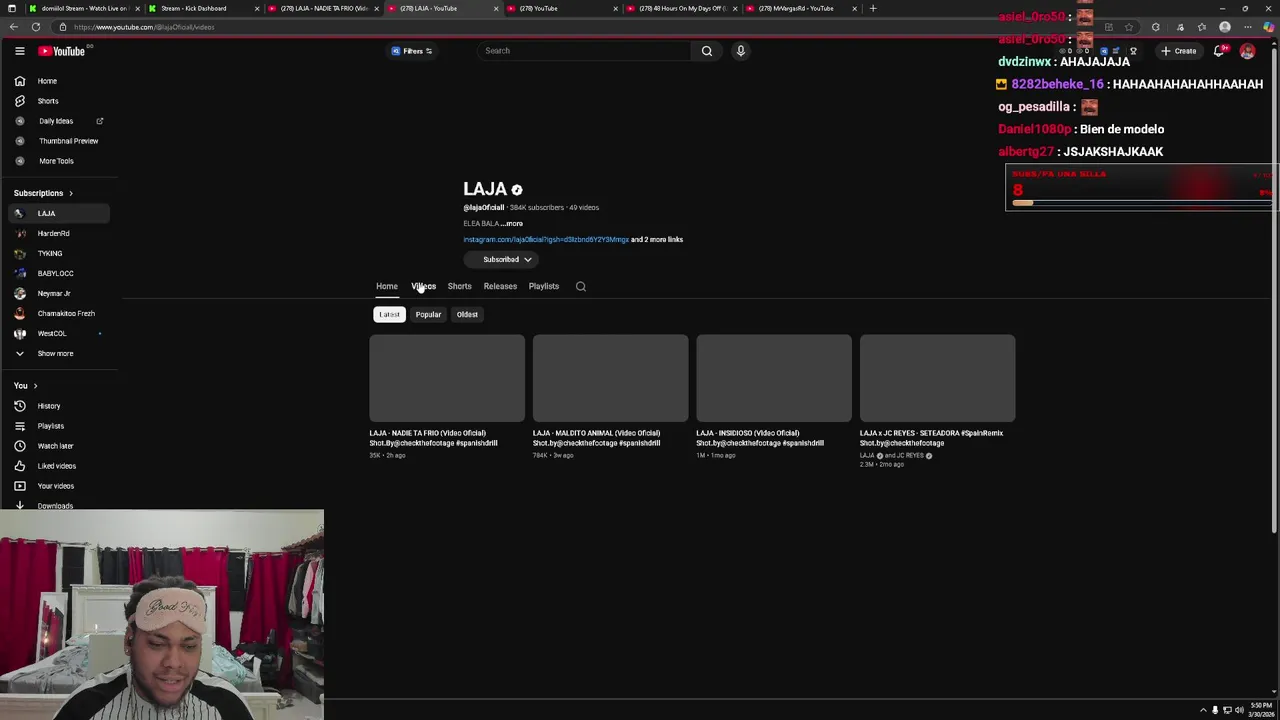This screenshot has width=1280, height=720.
Task: Open INSIDIOSO video title
Action: 760,438
